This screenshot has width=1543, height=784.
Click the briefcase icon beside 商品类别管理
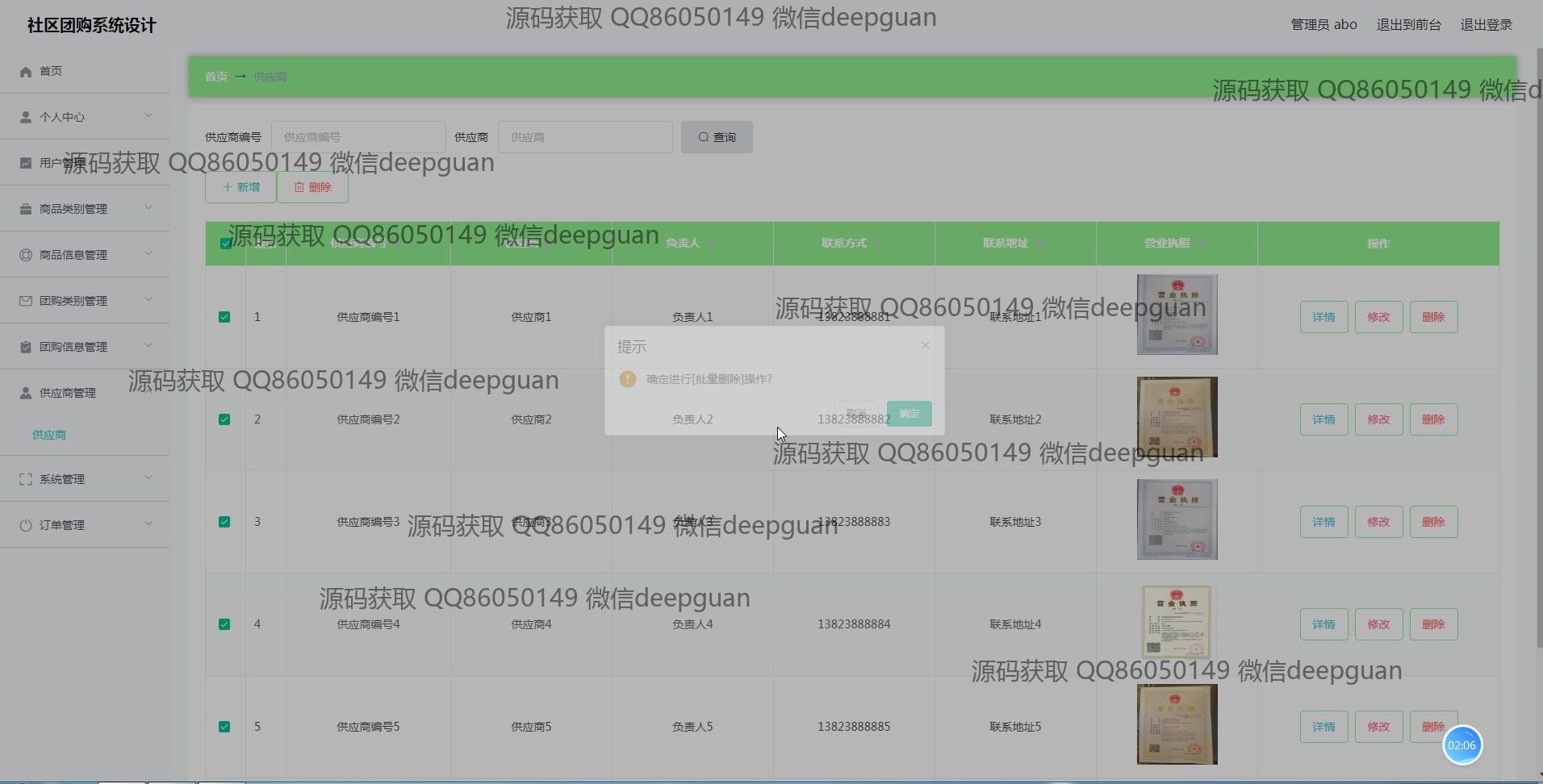(x=26, y=209)
